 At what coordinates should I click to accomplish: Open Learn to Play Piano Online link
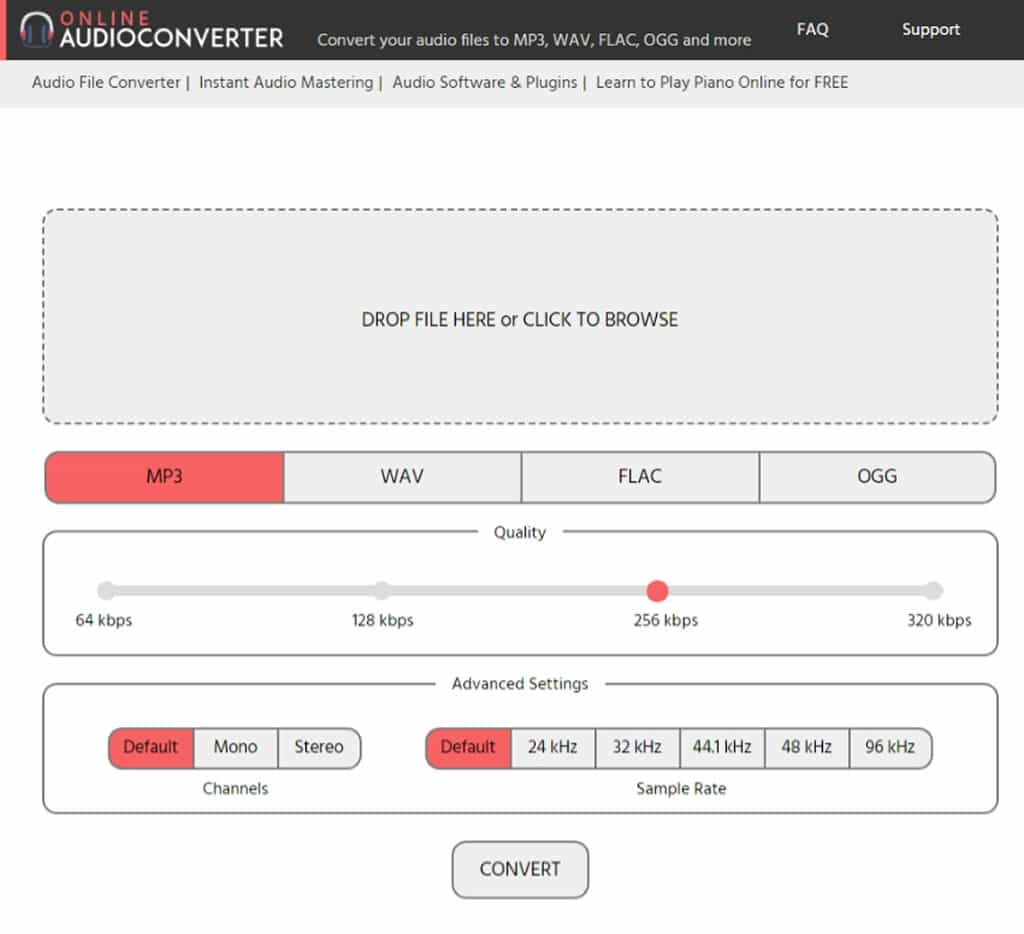(x=721, y=82)
